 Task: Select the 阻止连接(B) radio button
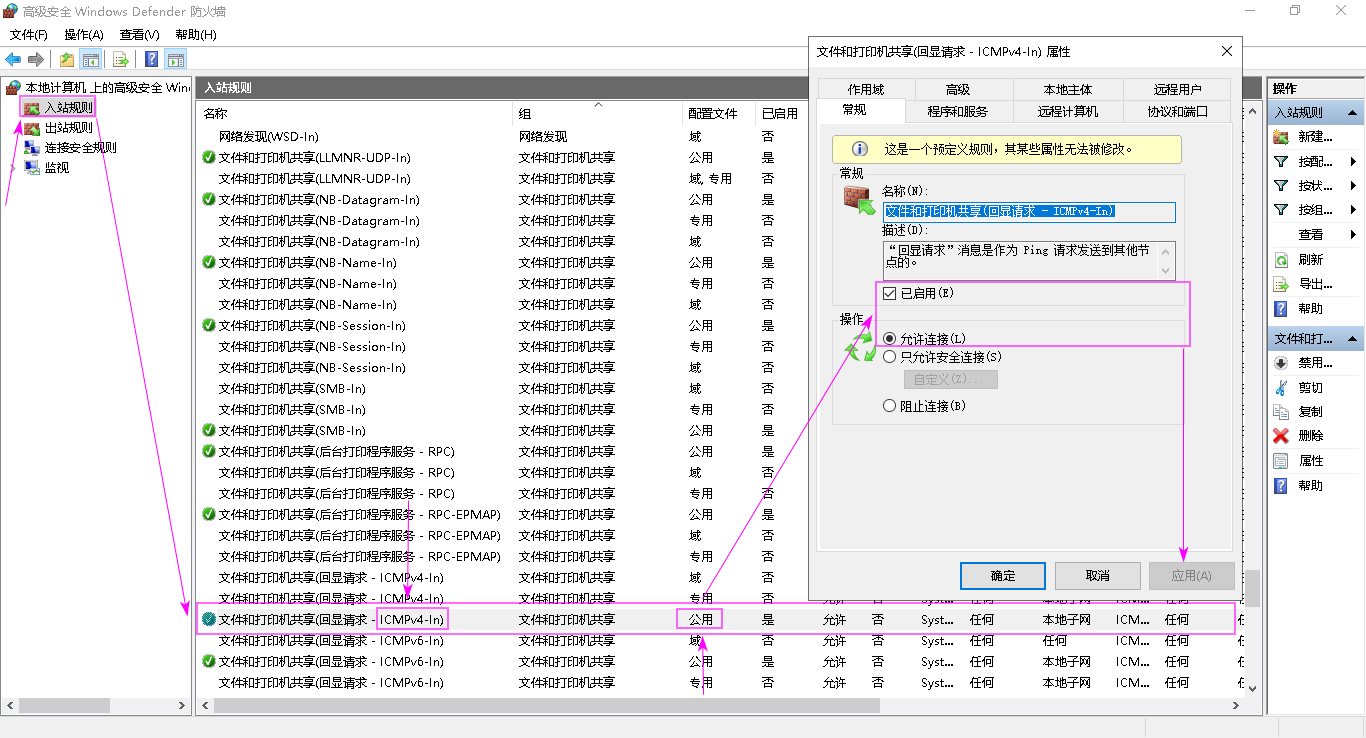point(890,406)
